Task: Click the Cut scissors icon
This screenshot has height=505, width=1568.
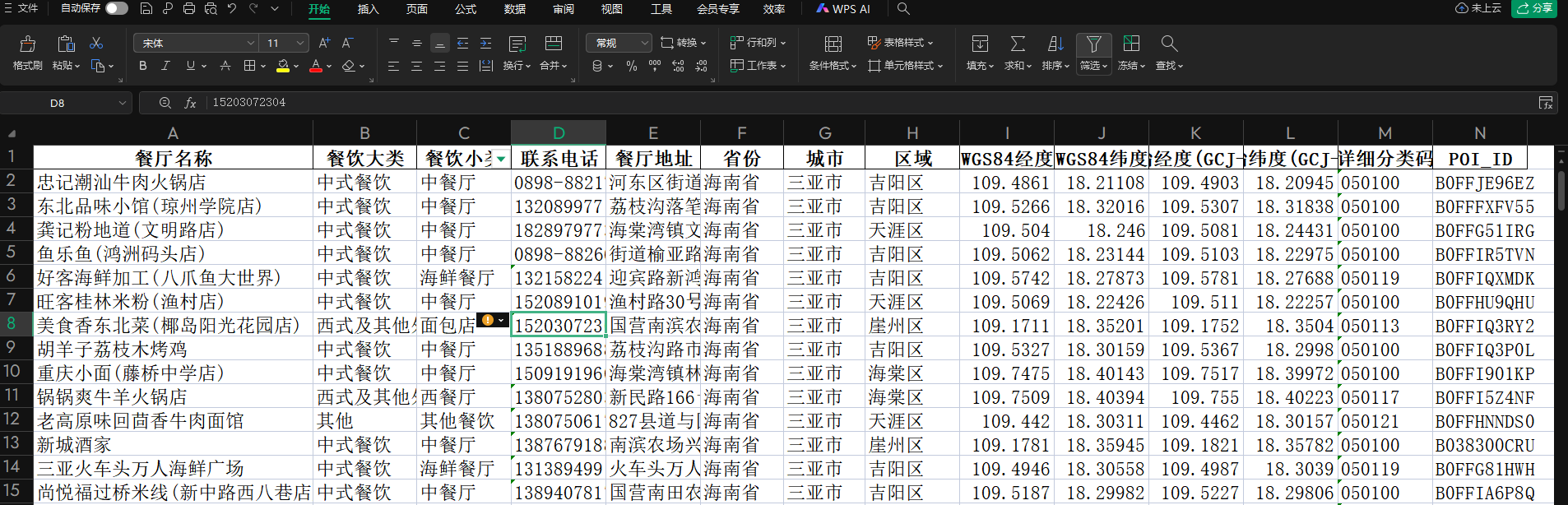Action: pyautogui.click(x=96, y=43)
